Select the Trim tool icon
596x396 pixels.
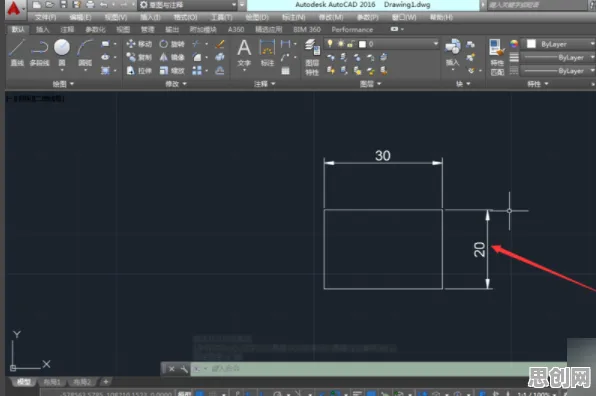[196, 44]
